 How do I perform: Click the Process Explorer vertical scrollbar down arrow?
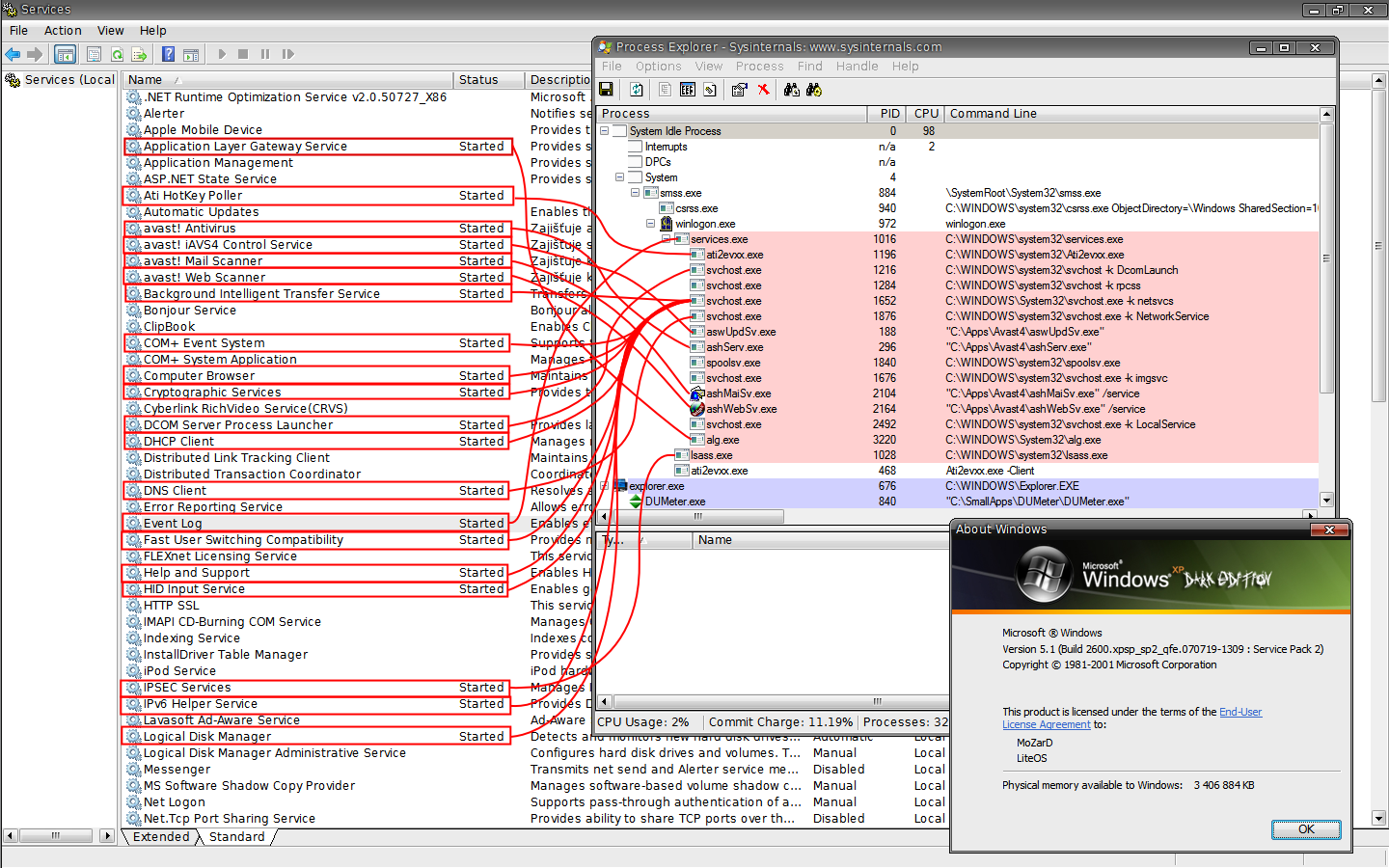point(1326,500)
